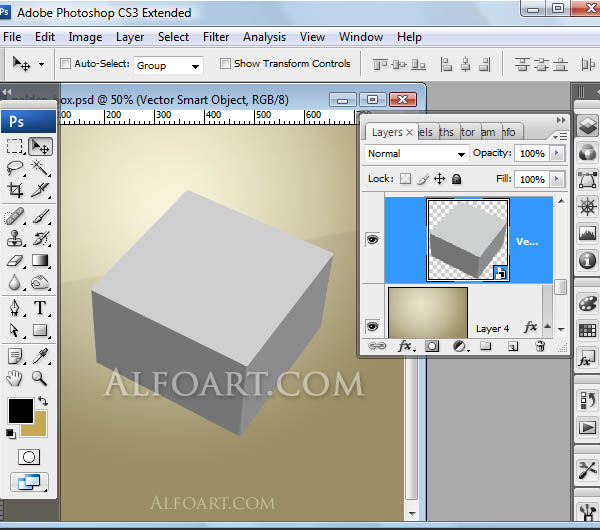The width and height of the screenshot is (600, 530).
Task: Toggle lock image pixels
Action: pyautogui.click(x=422, y=179)
